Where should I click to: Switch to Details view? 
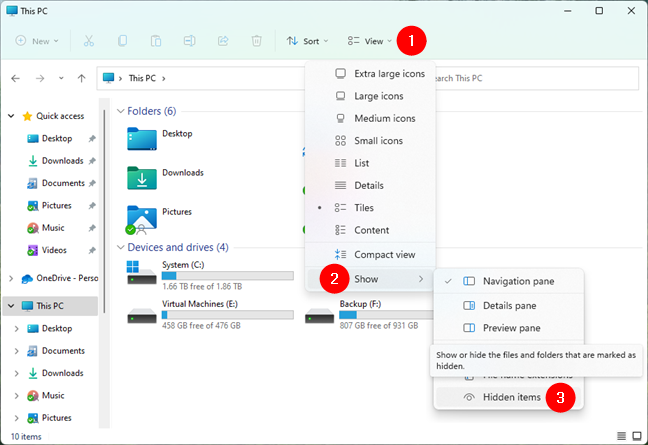click(370, 185)
